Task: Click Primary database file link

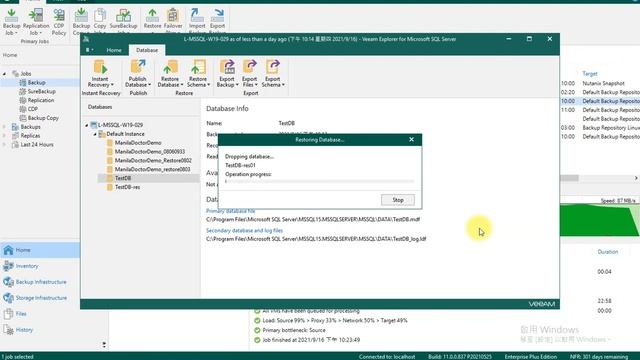Action: (x=231, y=211)
